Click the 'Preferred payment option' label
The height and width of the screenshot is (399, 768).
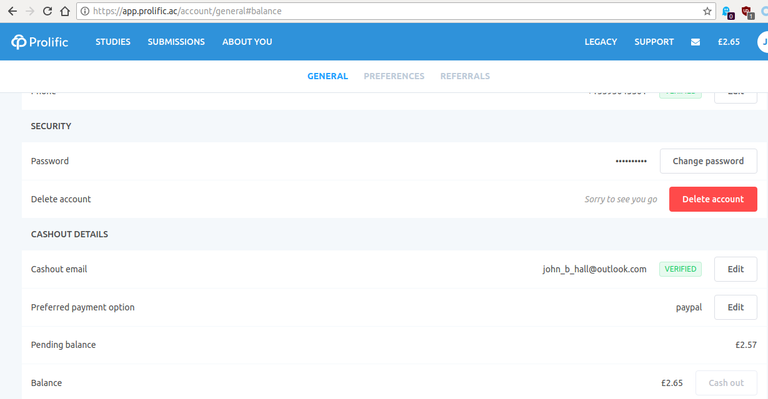83,307
